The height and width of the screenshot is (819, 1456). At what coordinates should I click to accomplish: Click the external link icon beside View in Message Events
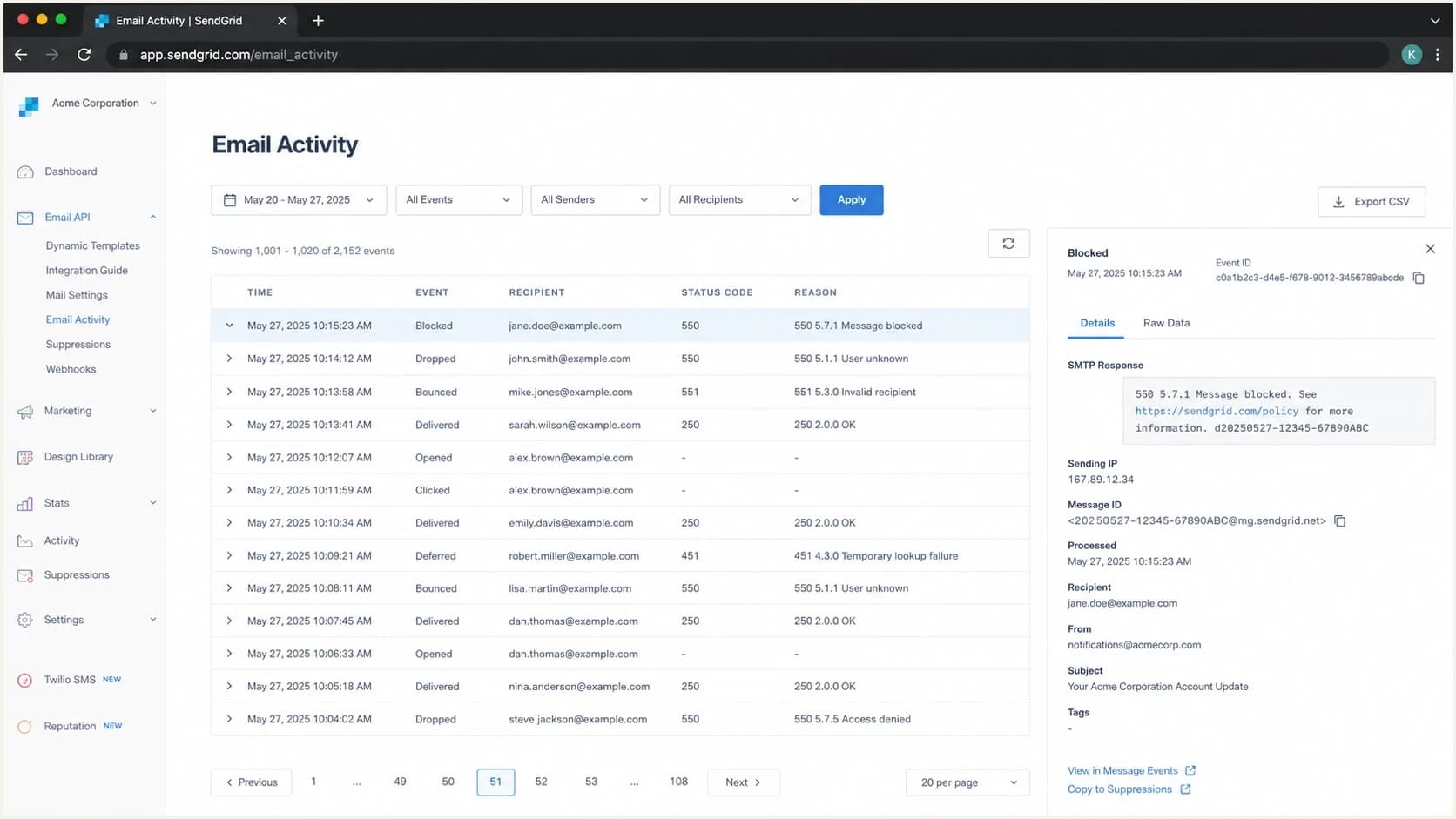tap(1190, 771)
